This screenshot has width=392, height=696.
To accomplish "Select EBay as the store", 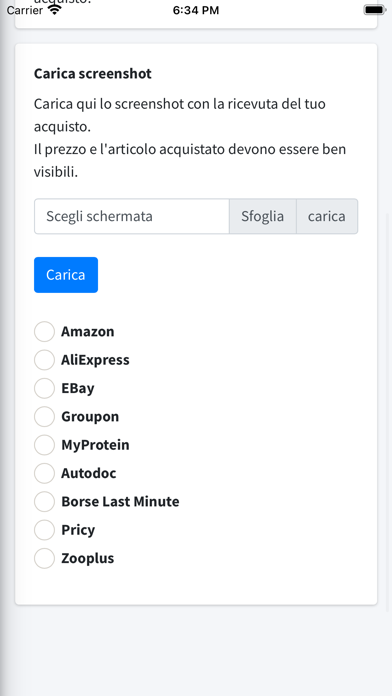I will click(x=44, y=388).
